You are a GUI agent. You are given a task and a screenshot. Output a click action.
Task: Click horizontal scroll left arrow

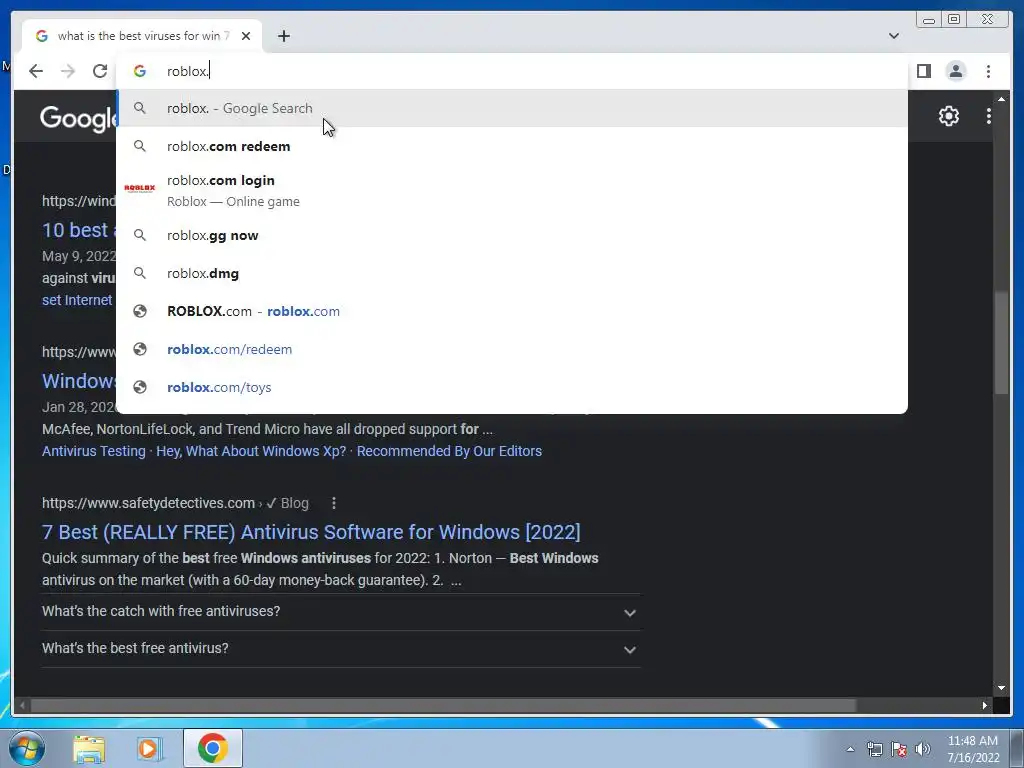click(x=22, y=705)
